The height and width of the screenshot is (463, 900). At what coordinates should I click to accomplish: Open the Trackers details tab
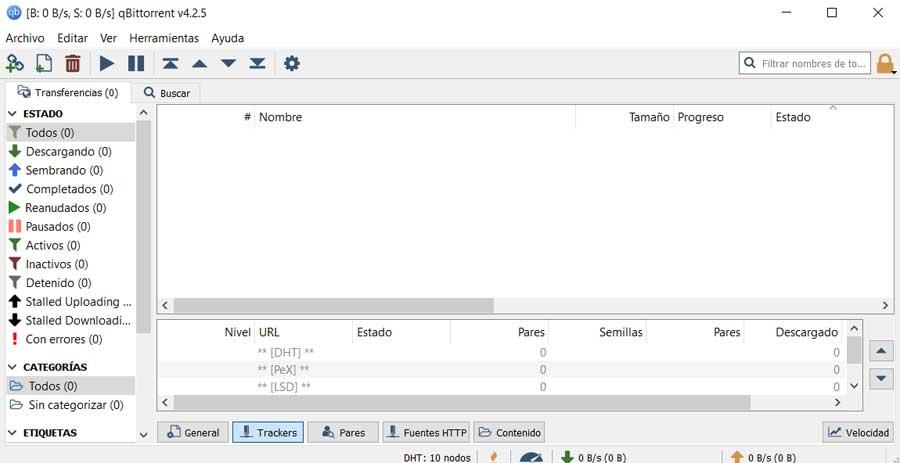click(268, 433)
